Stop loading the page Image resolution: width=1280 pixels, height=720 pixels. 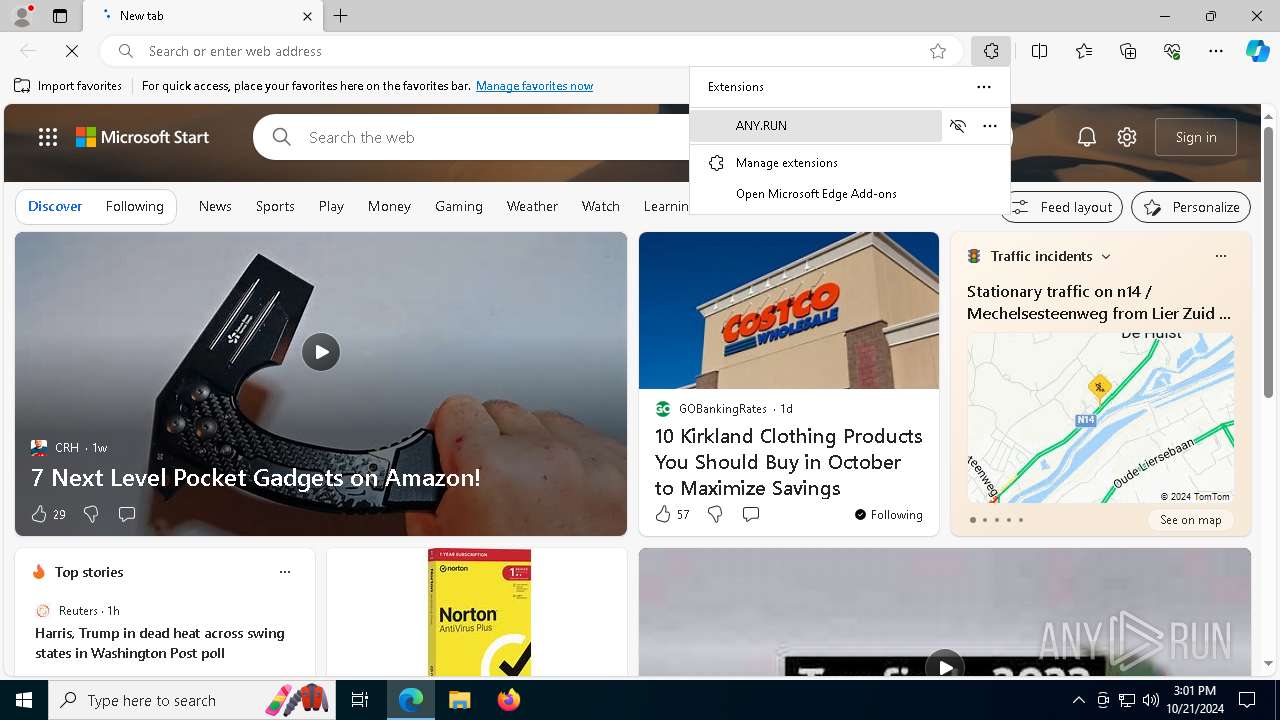point(72,51)
